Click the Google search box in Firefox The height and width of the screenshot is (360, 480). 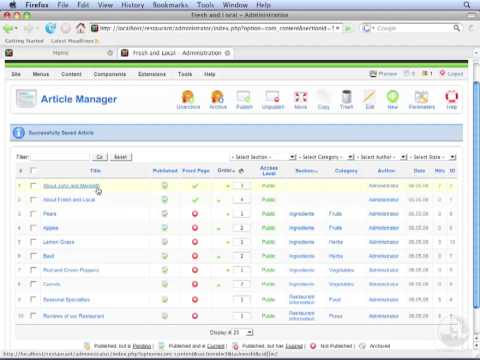[x=412, y=28]
